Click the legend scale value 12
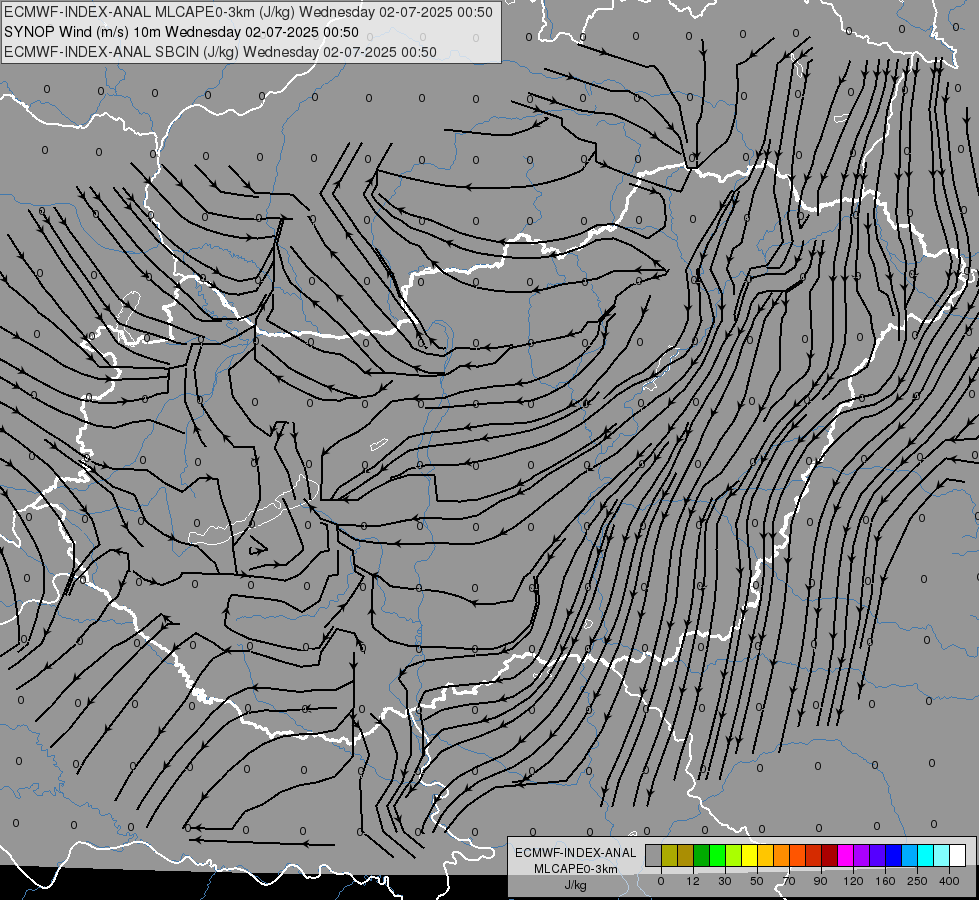Screen dimensions: 979x900 [693, 881]
